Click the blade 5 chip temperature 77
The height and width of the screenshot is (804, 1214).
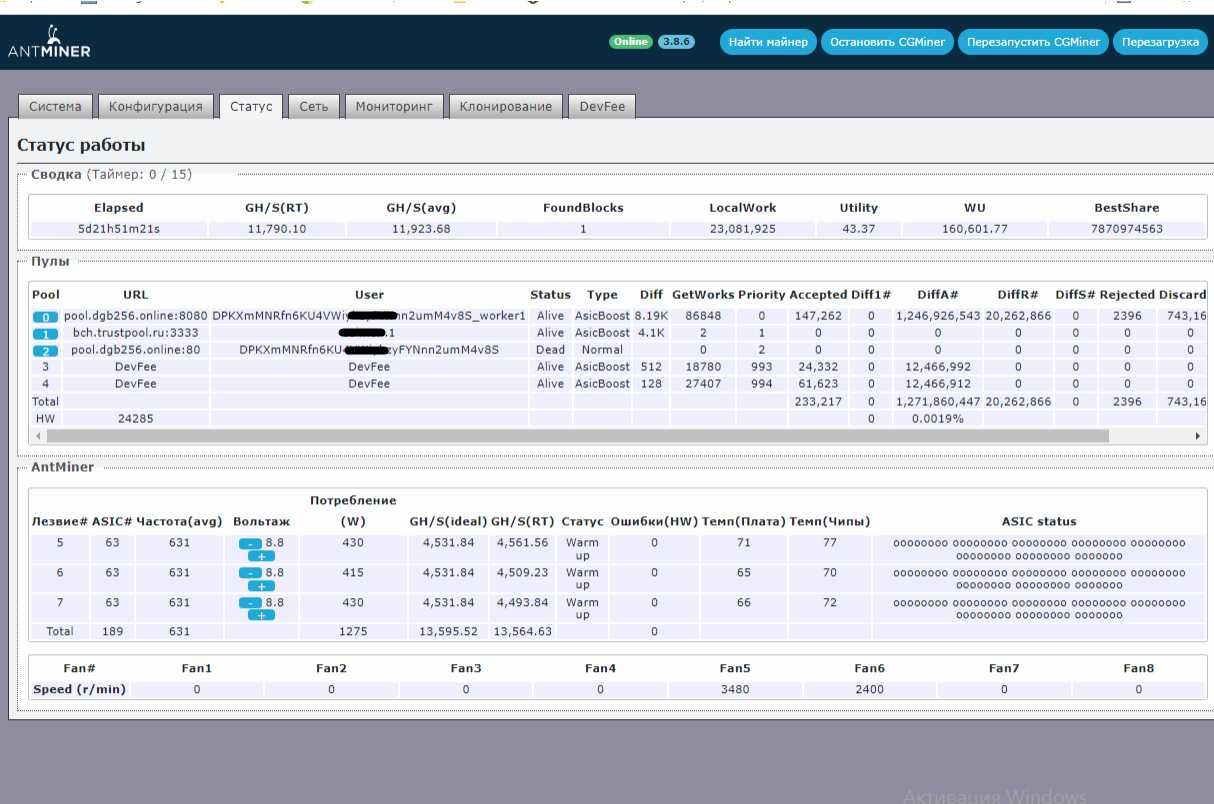(x=830, y=543)
